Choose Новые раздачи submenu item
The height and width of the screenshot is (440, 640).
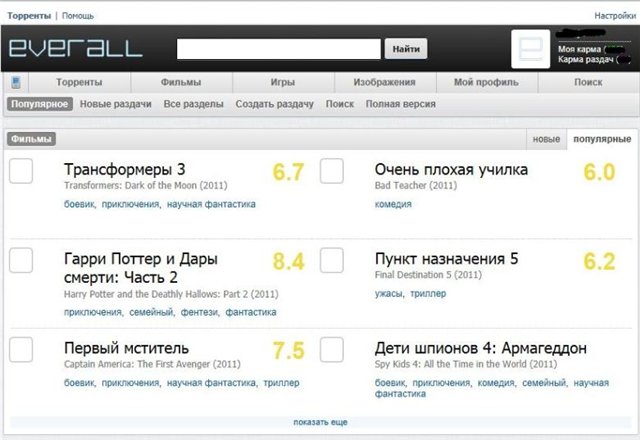coord(116,104)
